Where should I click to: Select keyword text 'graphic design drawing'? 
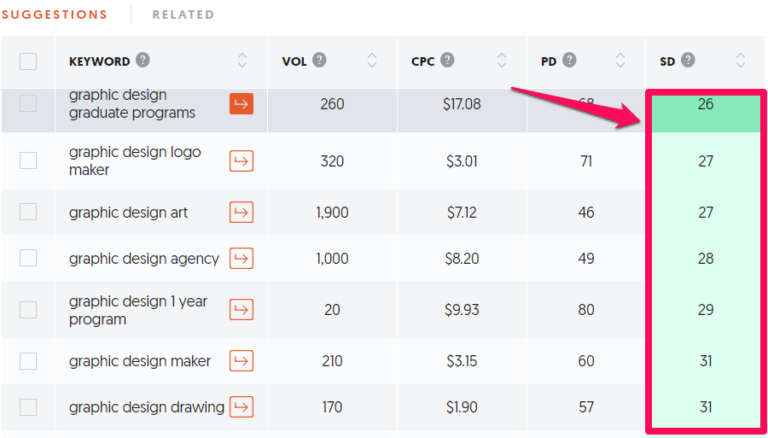tap(146, 407)
